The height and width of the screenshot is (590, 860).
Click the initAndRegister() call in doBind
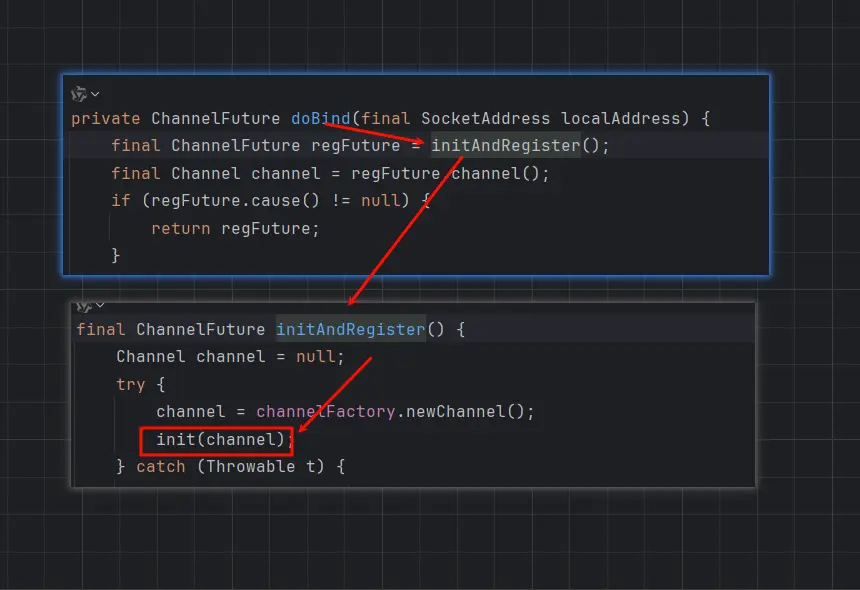(519, 145)
